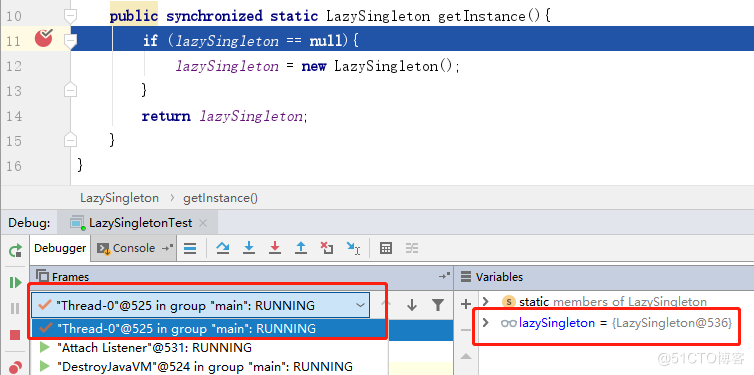Click the Force Step Into red arrow icon
754x375 pixels.
tap(275, 248)
